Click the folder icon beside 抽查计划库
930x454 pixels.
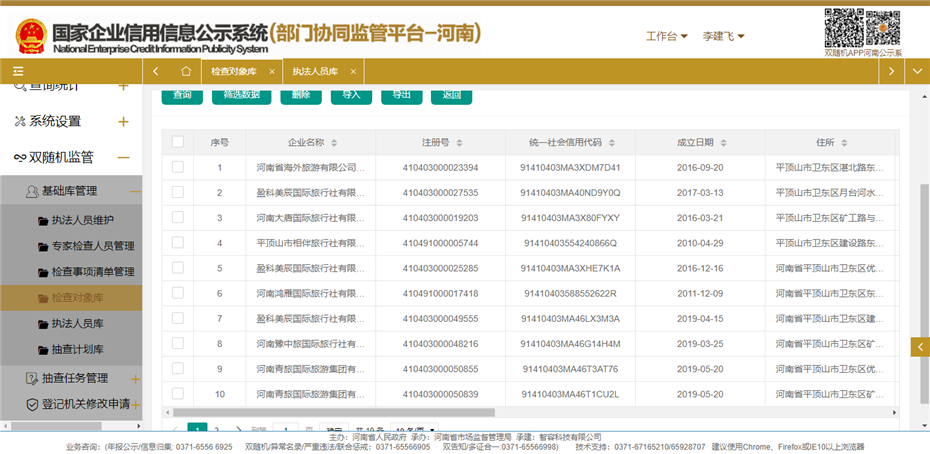[x=42, y=350]
